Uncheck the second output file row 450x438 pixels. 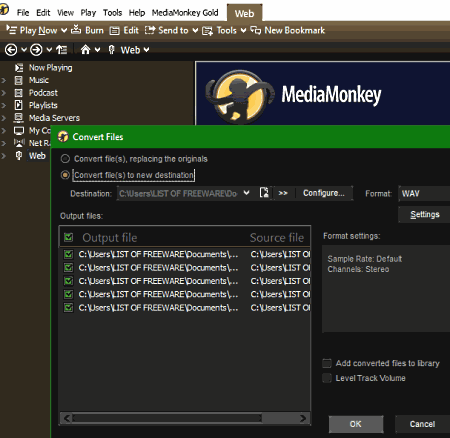69,268
